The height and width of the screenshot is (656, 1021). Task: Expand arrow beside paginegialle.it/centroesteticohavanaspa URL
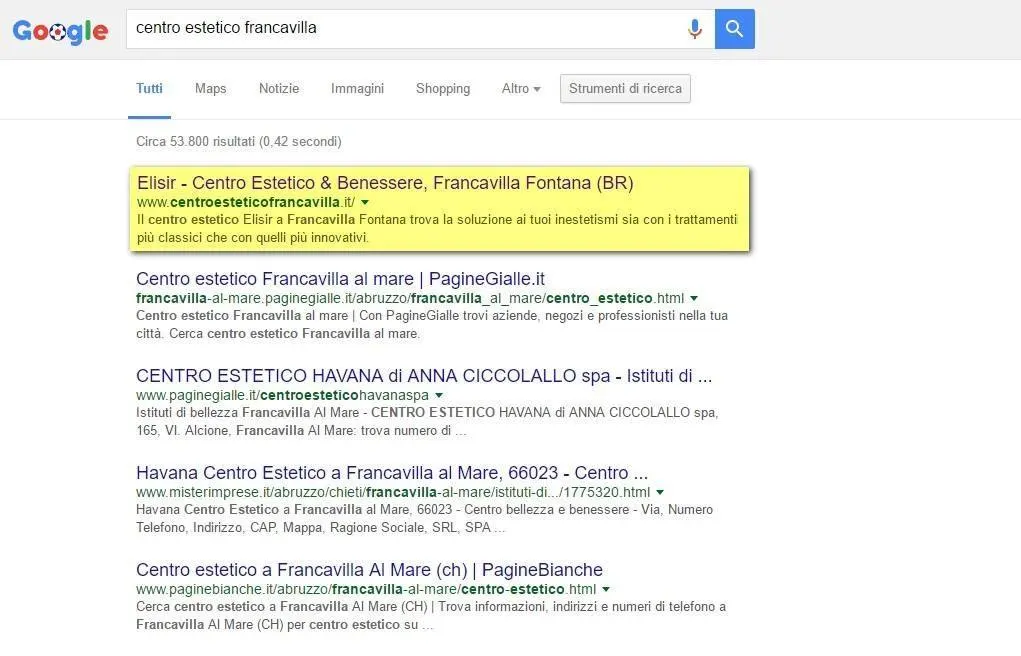[x=438, y=395]
